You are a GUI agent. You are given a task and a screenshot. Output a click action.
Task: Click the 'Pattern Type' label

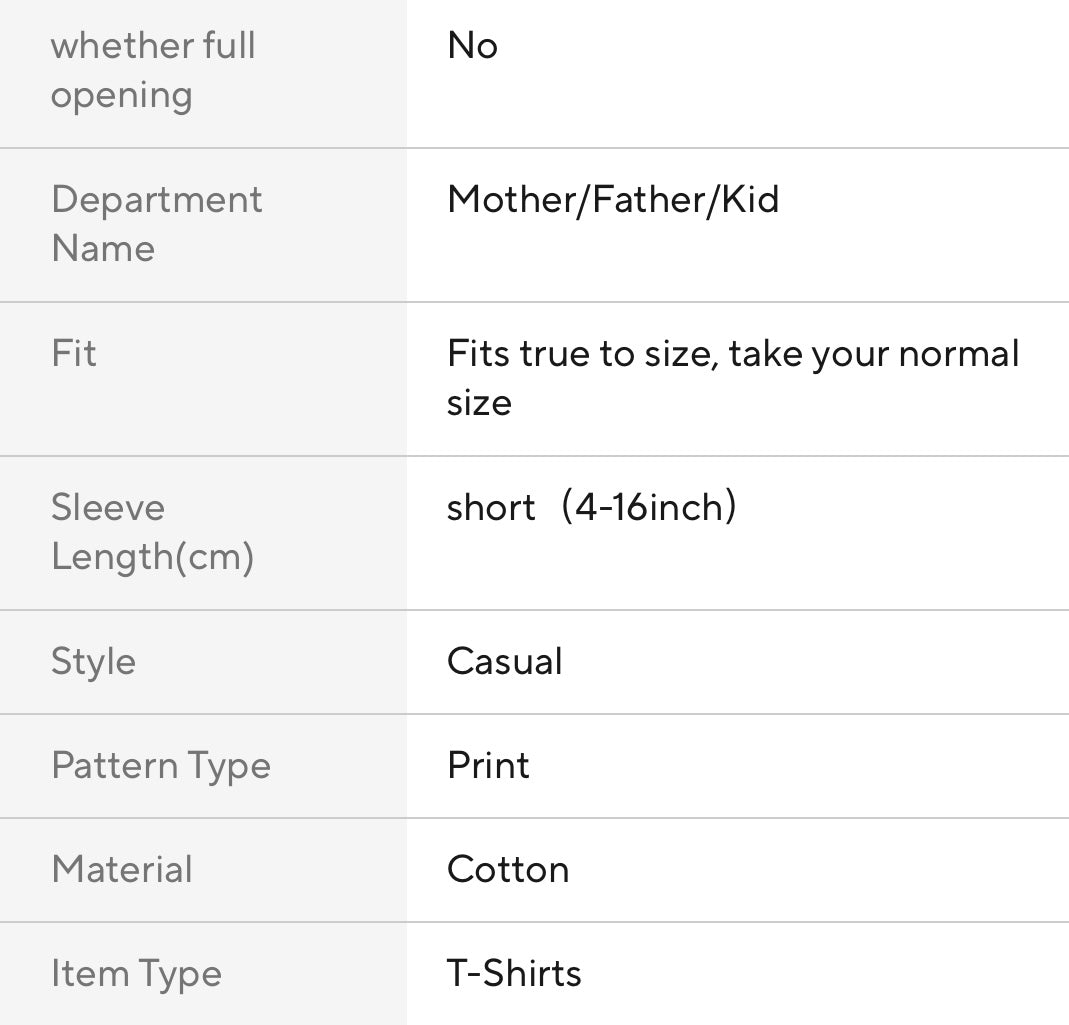[x=161, y=766]
